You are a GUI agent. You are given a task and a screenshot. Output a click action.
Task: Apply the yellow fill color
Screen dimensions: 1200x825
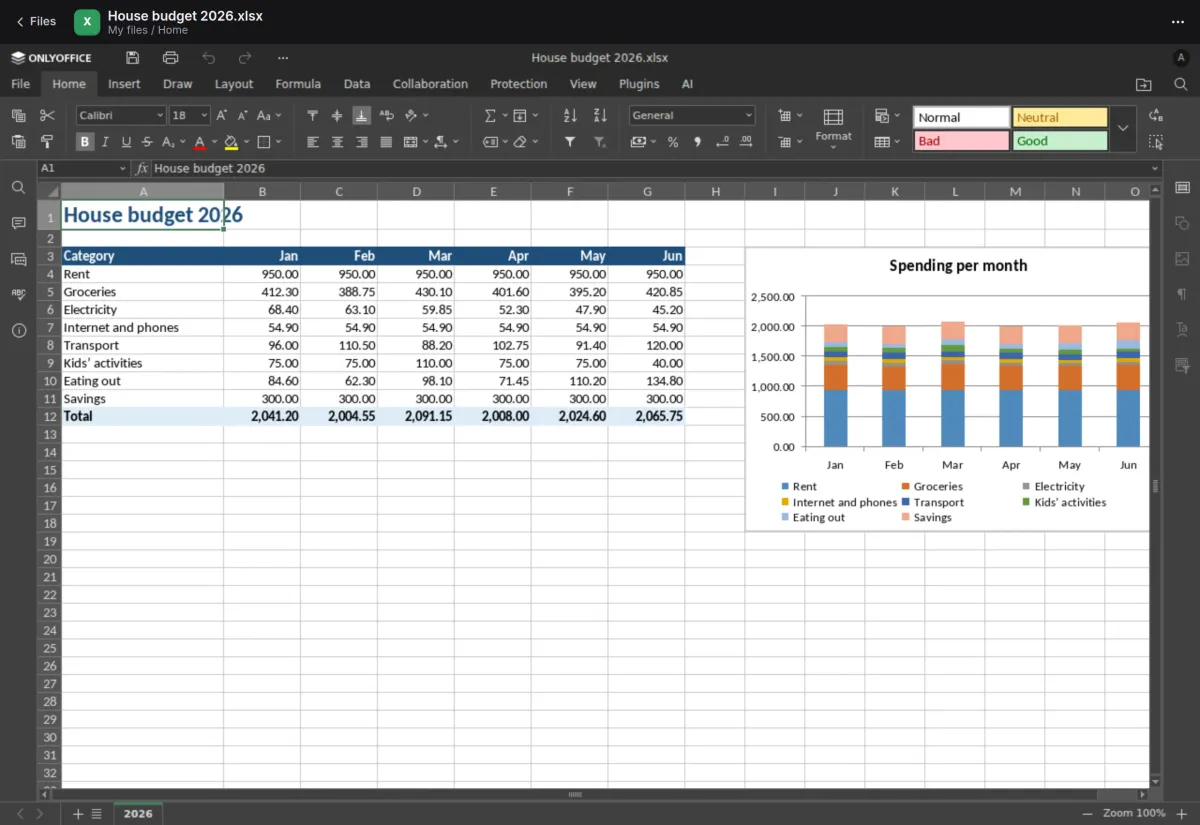click(231, 142)
